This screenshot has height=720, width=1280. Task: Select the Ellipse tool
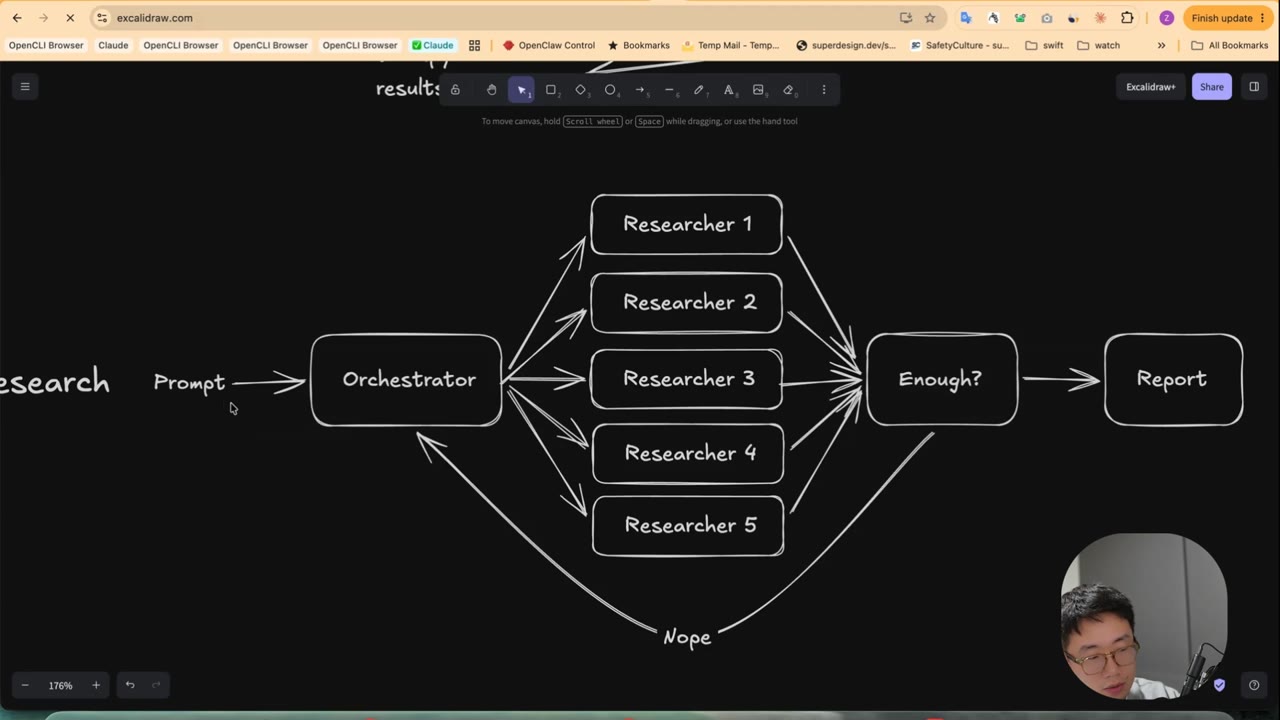(x=610, y=90)
